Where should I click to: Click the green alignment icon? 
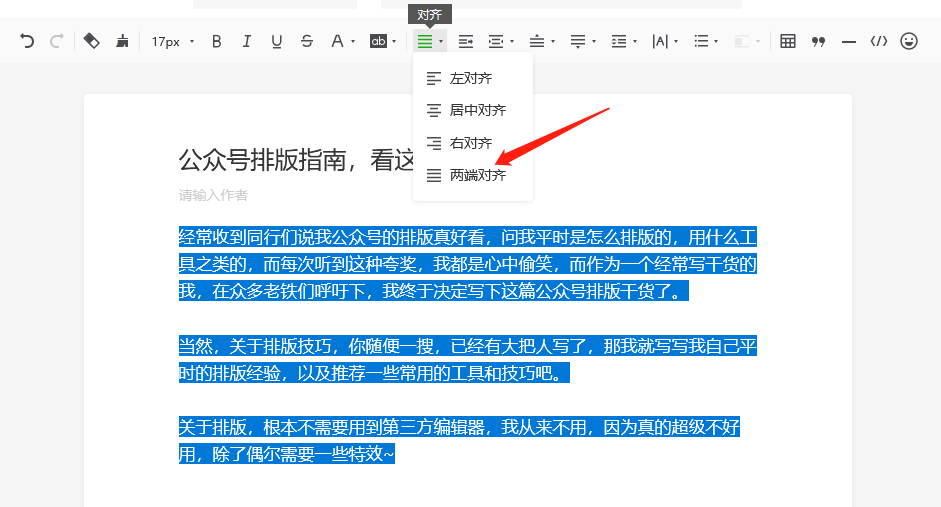pyautogui.click(x=425, y=41)
